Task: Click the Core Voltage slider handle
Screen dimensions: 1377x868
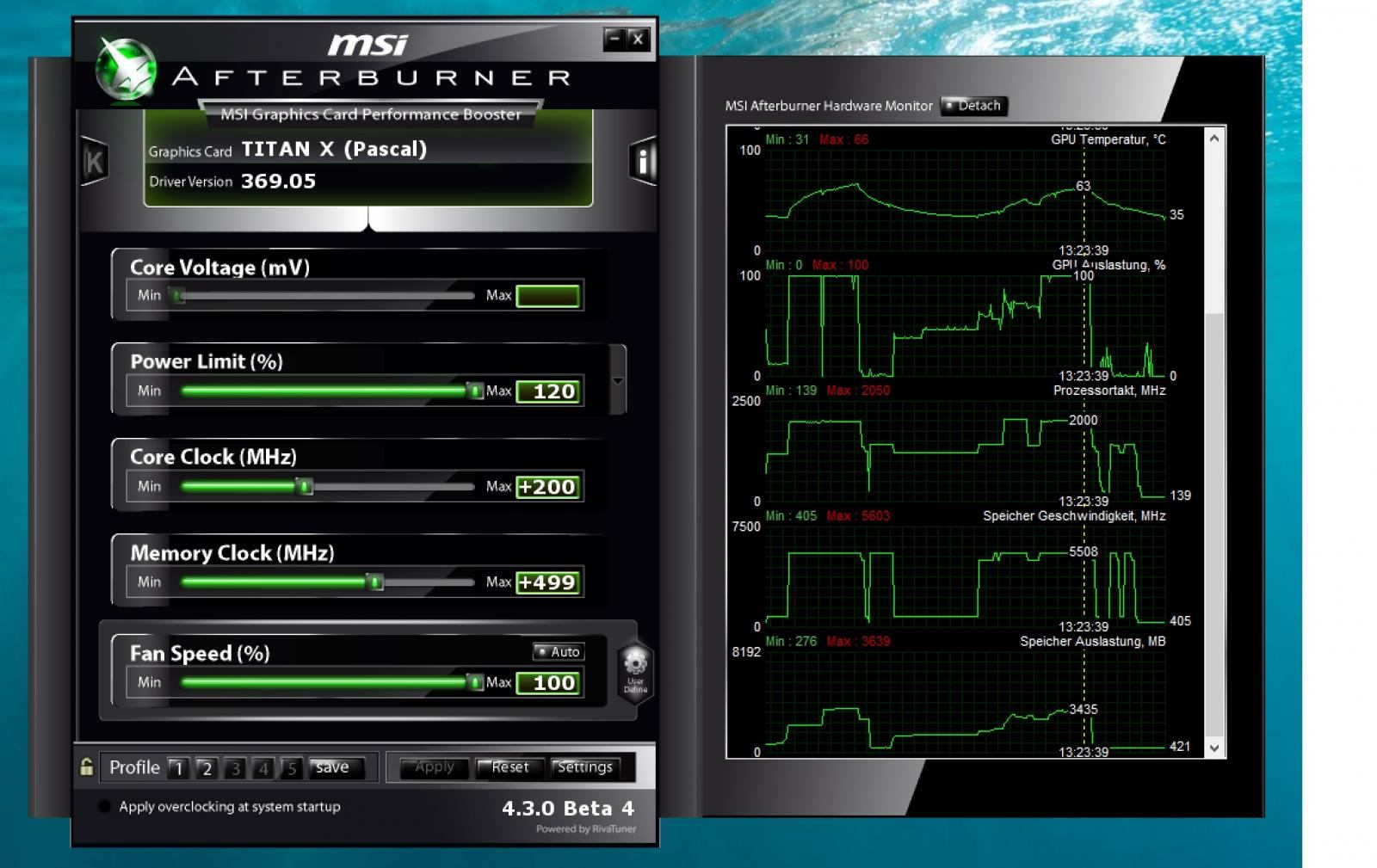Action: [x=178, y=296]
